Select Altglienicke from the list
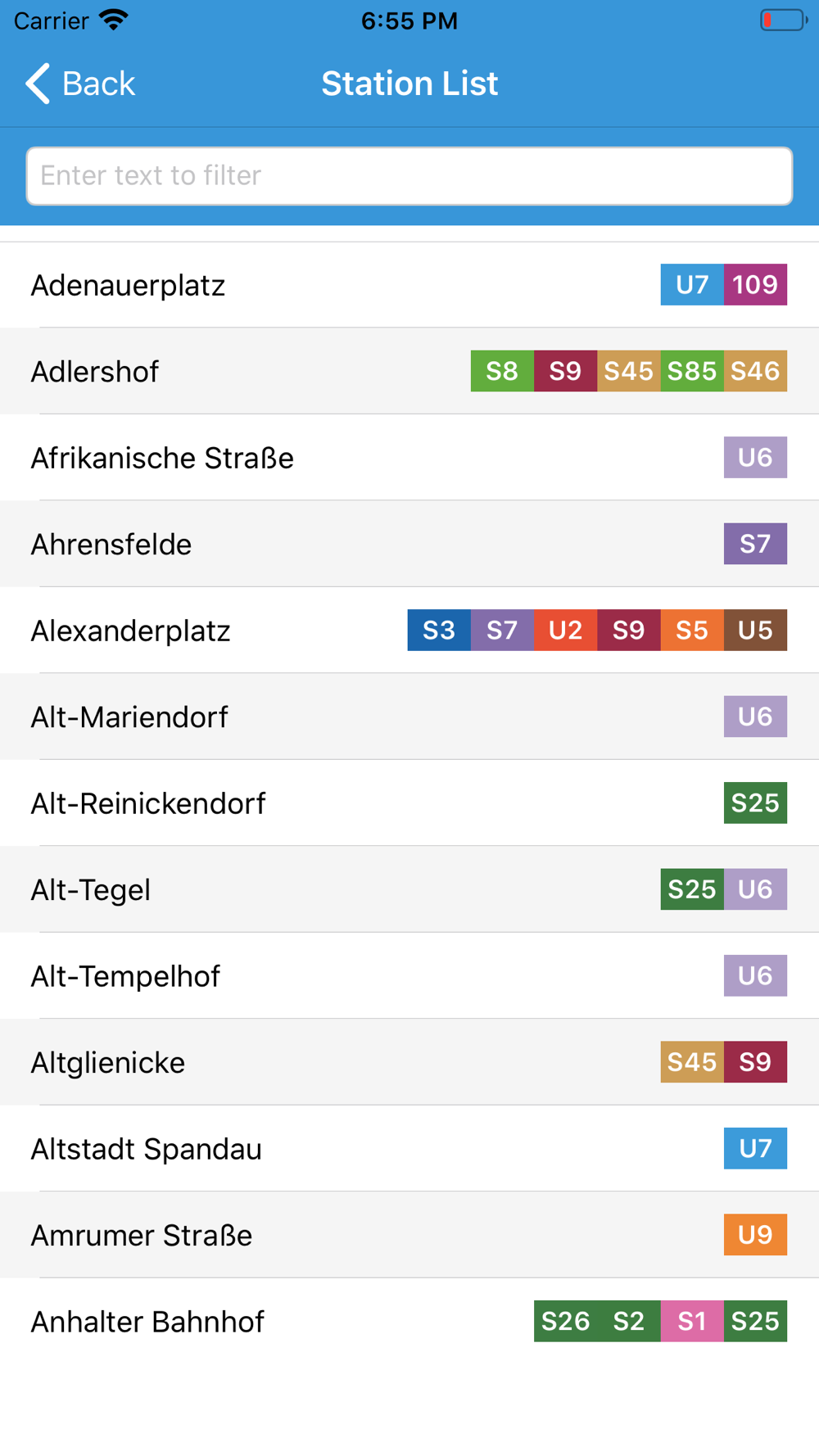Screen dimensions: 819x1456 pos(409,1062)
